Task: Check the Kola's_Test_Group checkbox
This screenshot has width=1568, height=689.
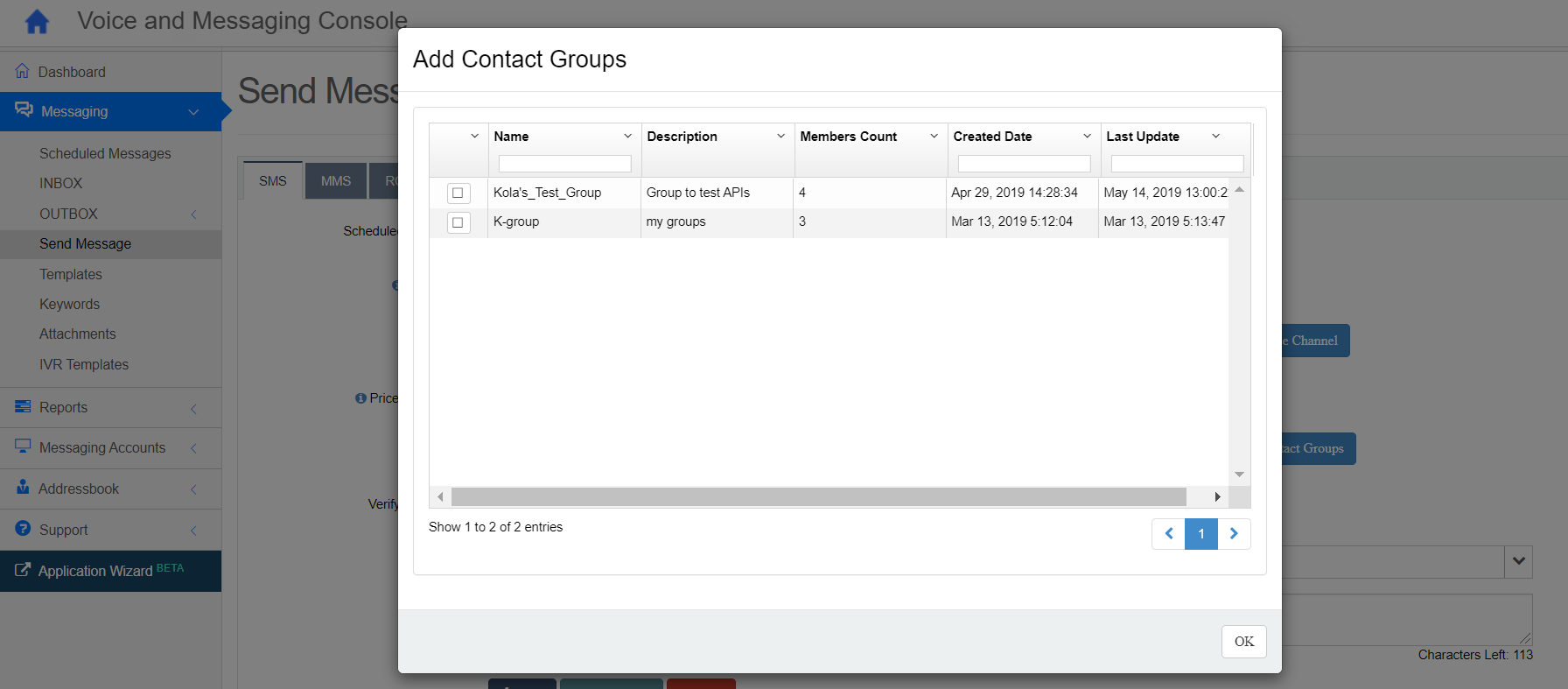Action: pyautogui.click(x=458, y=193)
